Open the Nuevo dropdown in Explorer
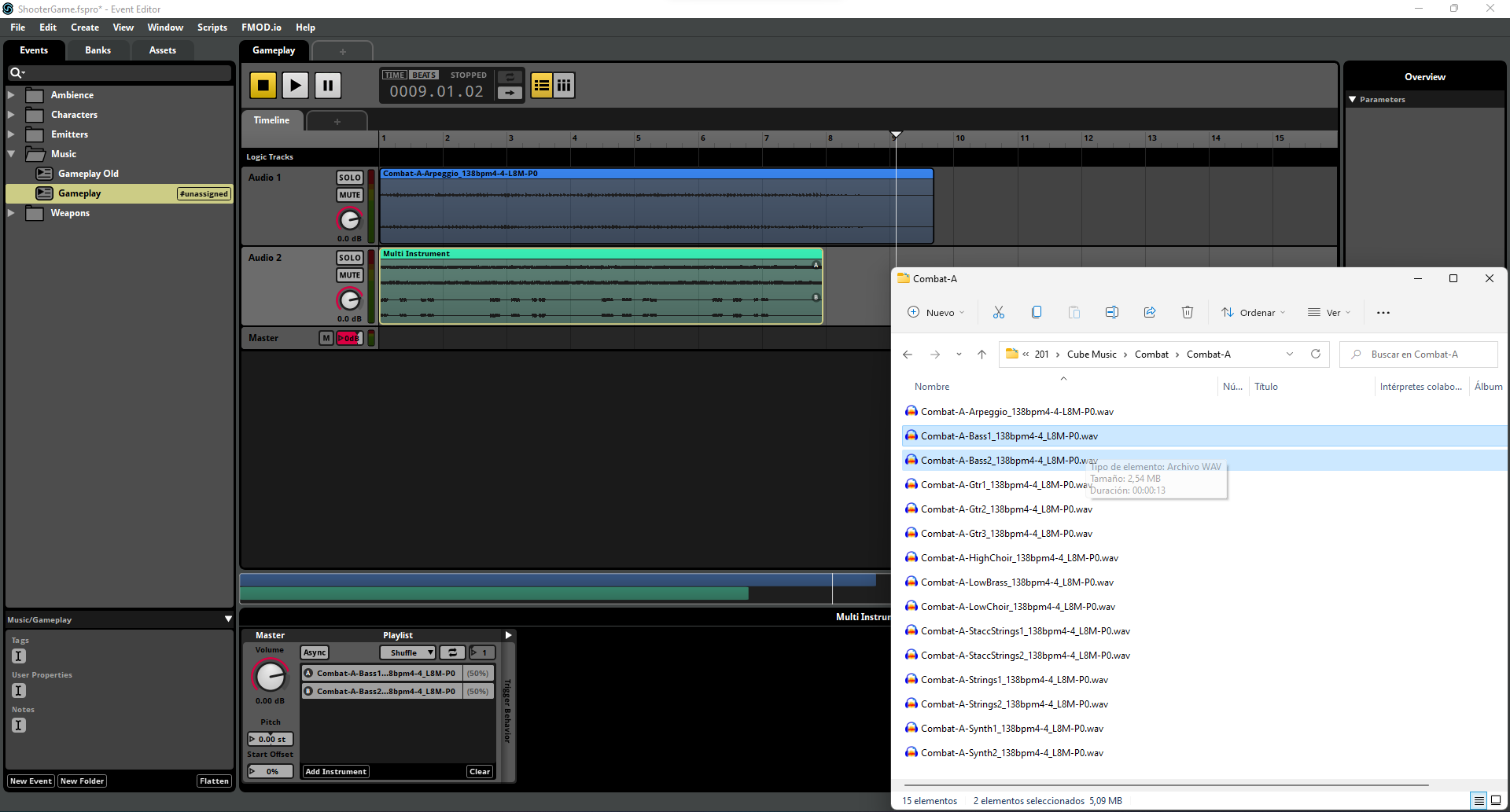This screenshot has height=812, width=1510. (936, 313)
